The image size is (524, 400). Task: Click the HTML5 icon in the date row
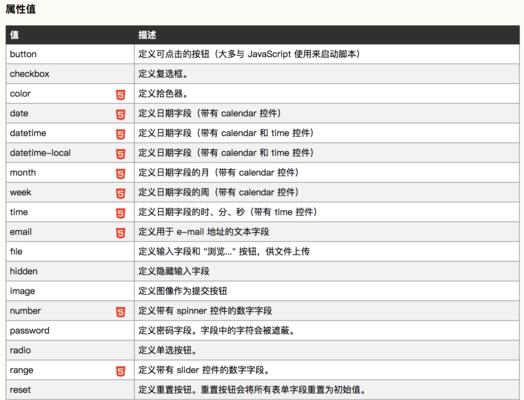tap(121, 114)
